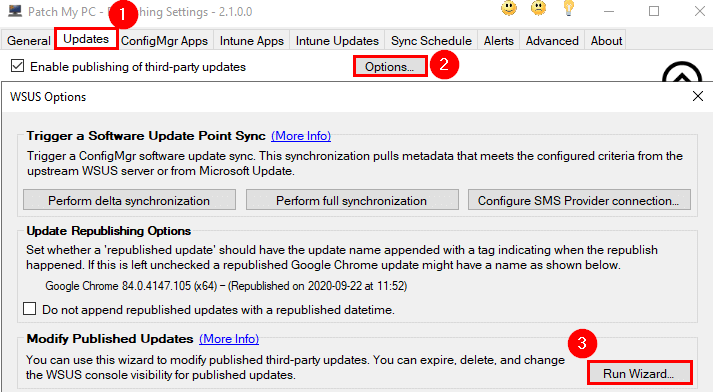Viewport: 713px width, 392px height.
Task: Open the Advanced tab
Action: pos(552,40)
